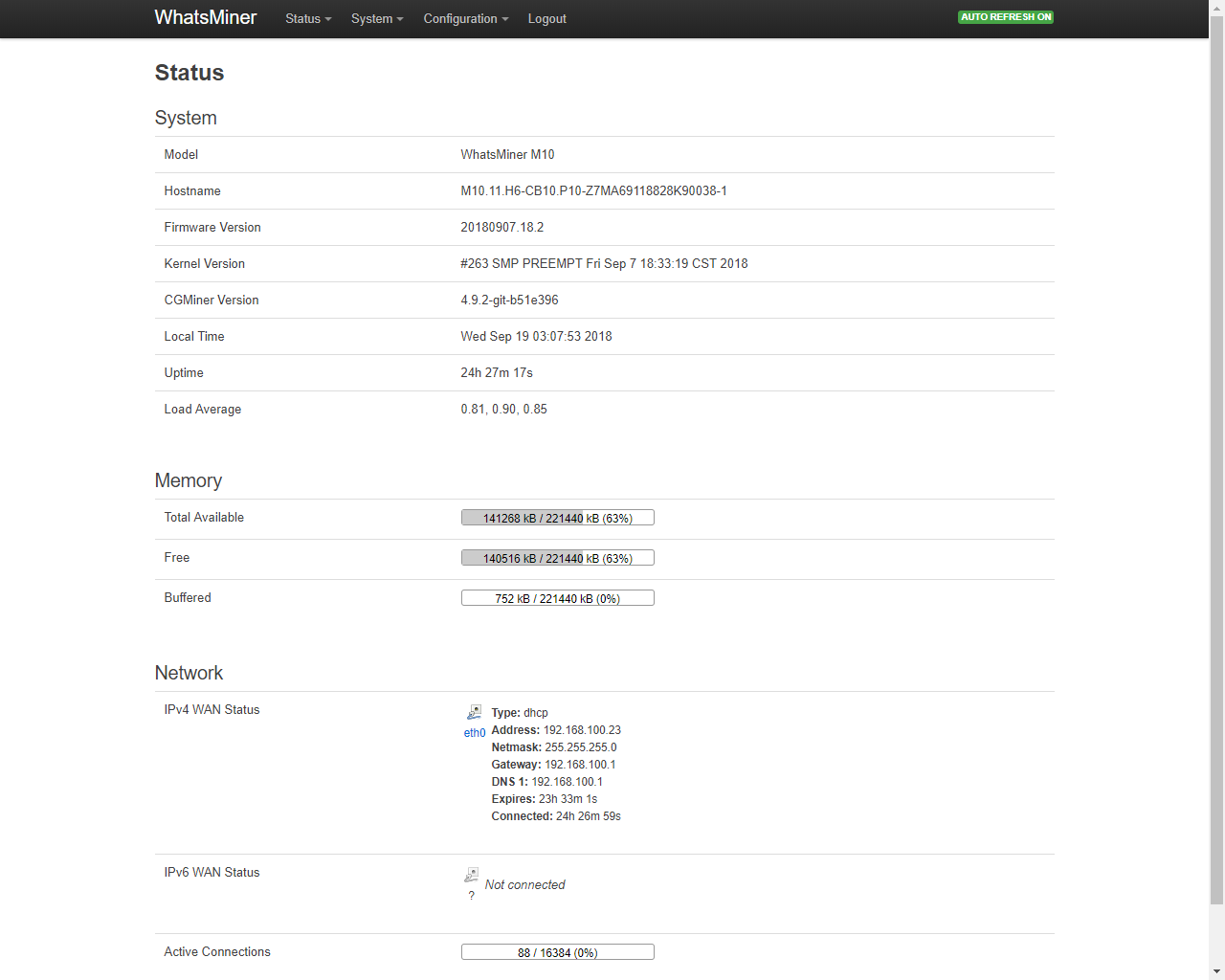Click the CGMiner Version label
Image resolution: width=1225 pixels, height=980 pixels.
click(x=212, y=301)
